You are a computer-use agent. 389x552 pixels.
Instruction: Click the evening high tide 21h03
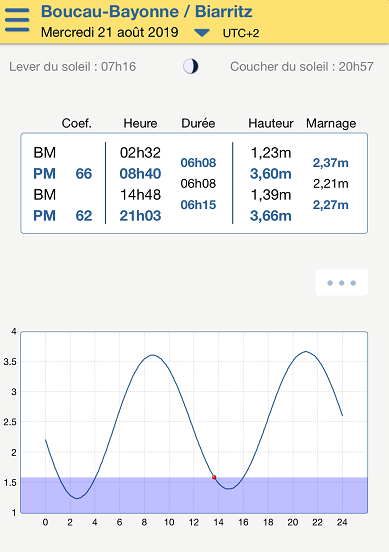140,215
